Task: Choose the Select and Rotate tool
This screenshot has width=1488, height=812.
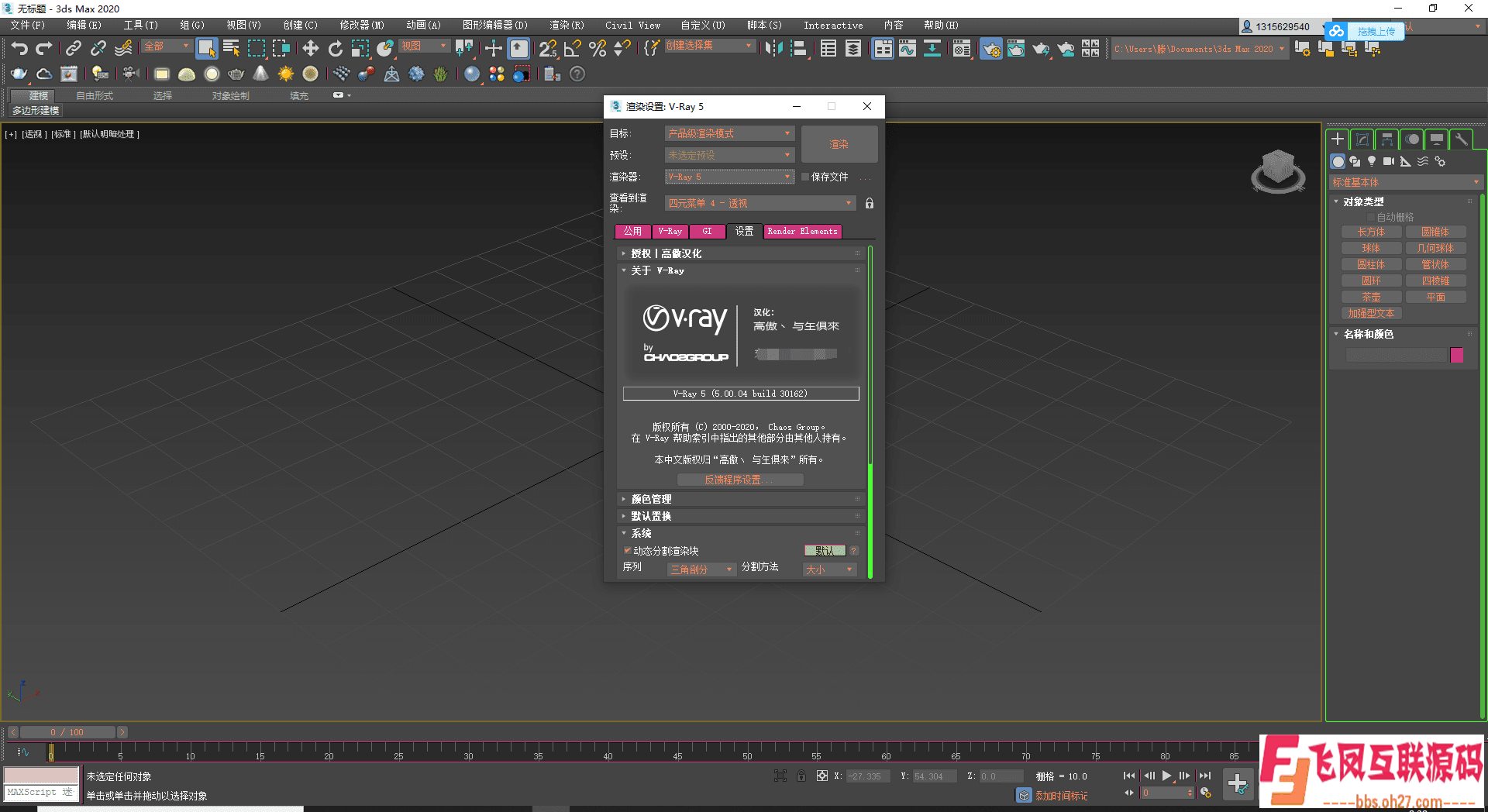Action: [x=335, y=49]
